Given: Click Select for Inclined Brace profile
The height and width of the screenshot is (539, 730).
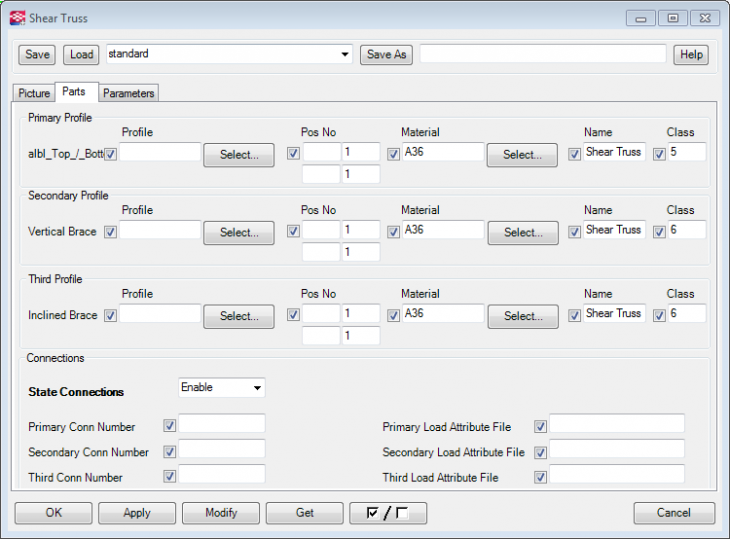Looking at the screenshot, I should [239, 316].
